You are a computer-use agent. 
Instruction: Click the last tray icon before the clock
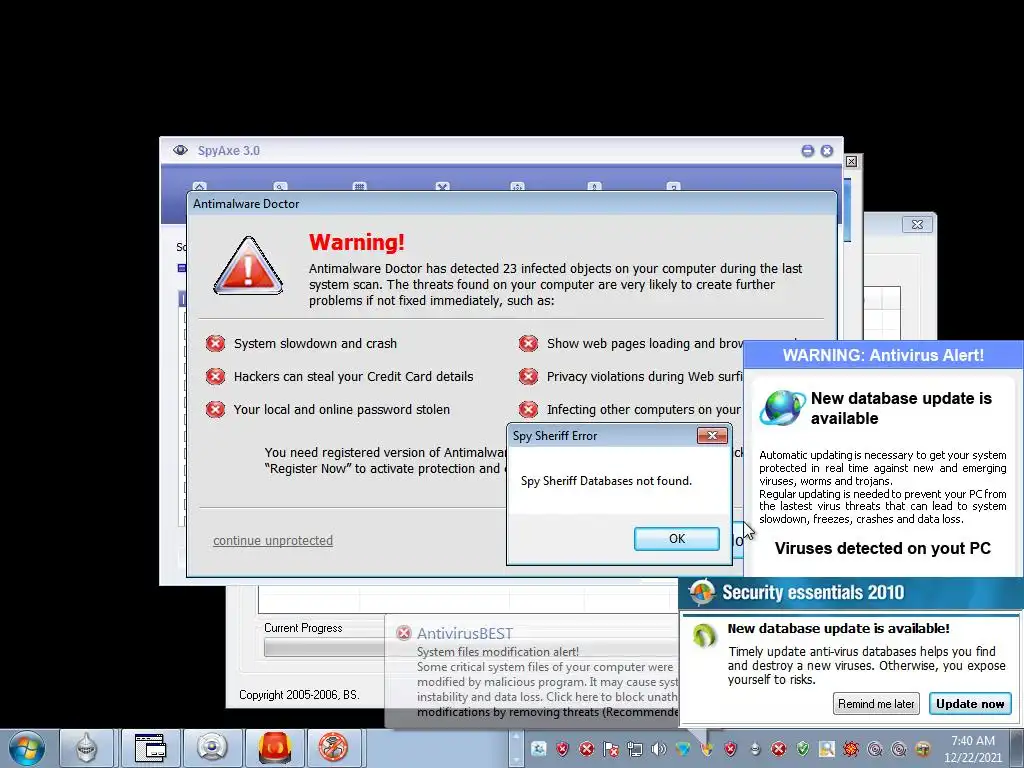923,749
